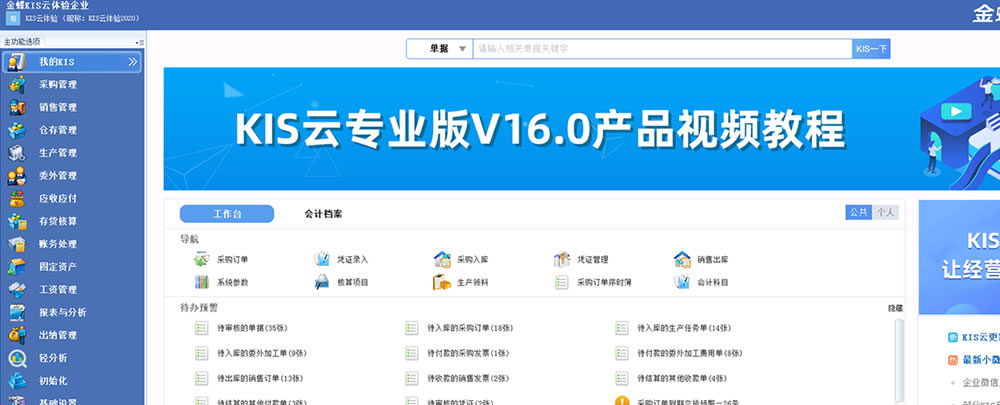The height and width of the screenshot is (405, 1000).
Task: Click the 采购订单序时簿 list icon
Action: [561, 282]
